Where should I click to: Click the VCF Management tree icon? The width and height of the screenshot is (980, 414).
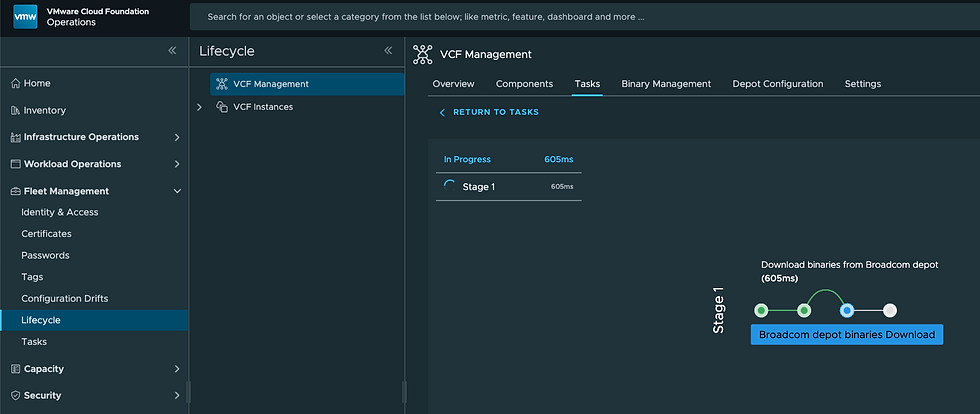coord(222,84)
